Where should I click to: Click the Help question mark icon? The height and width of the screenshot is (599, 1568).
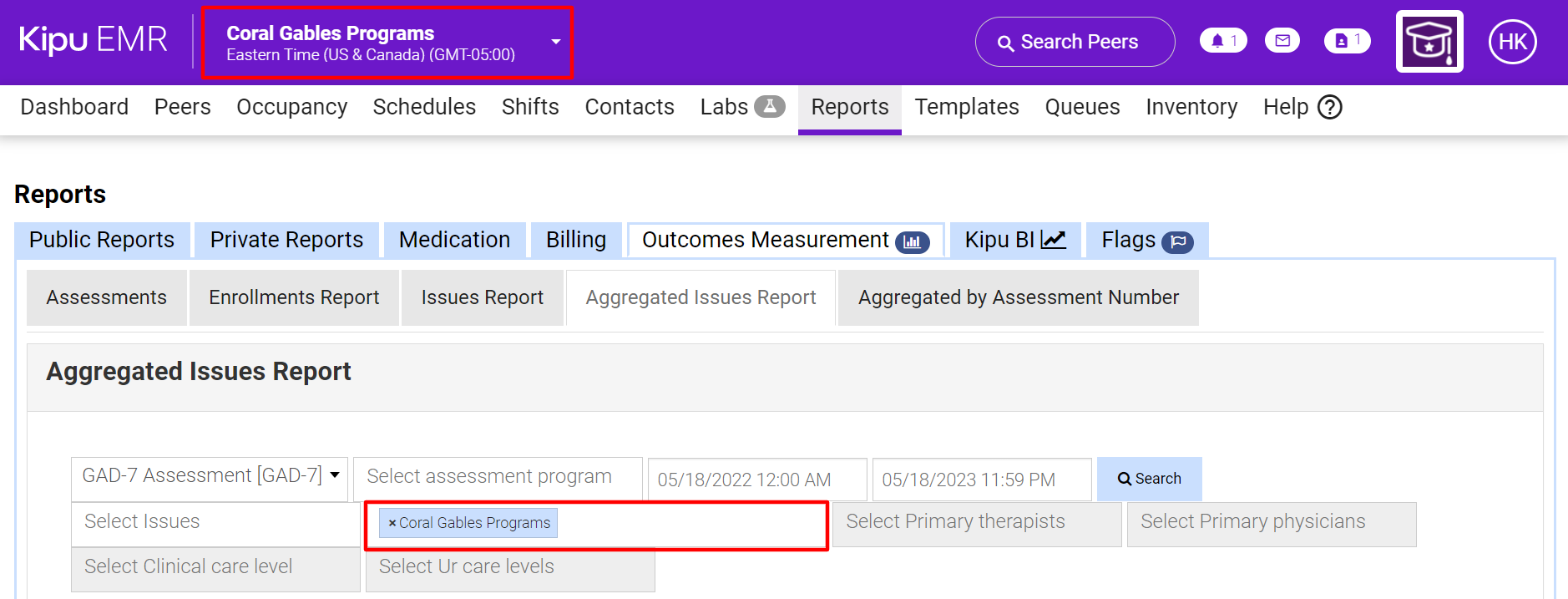[1329, 107]
